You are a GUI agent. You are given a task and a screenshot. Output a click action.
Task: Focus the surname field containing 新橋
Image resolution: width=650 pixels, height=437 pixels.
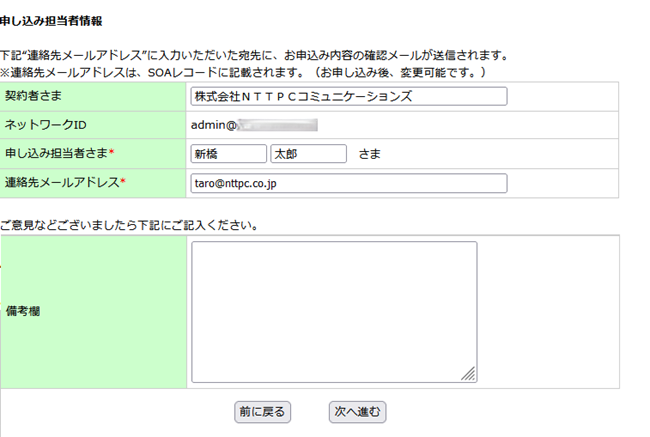[229, 154]
